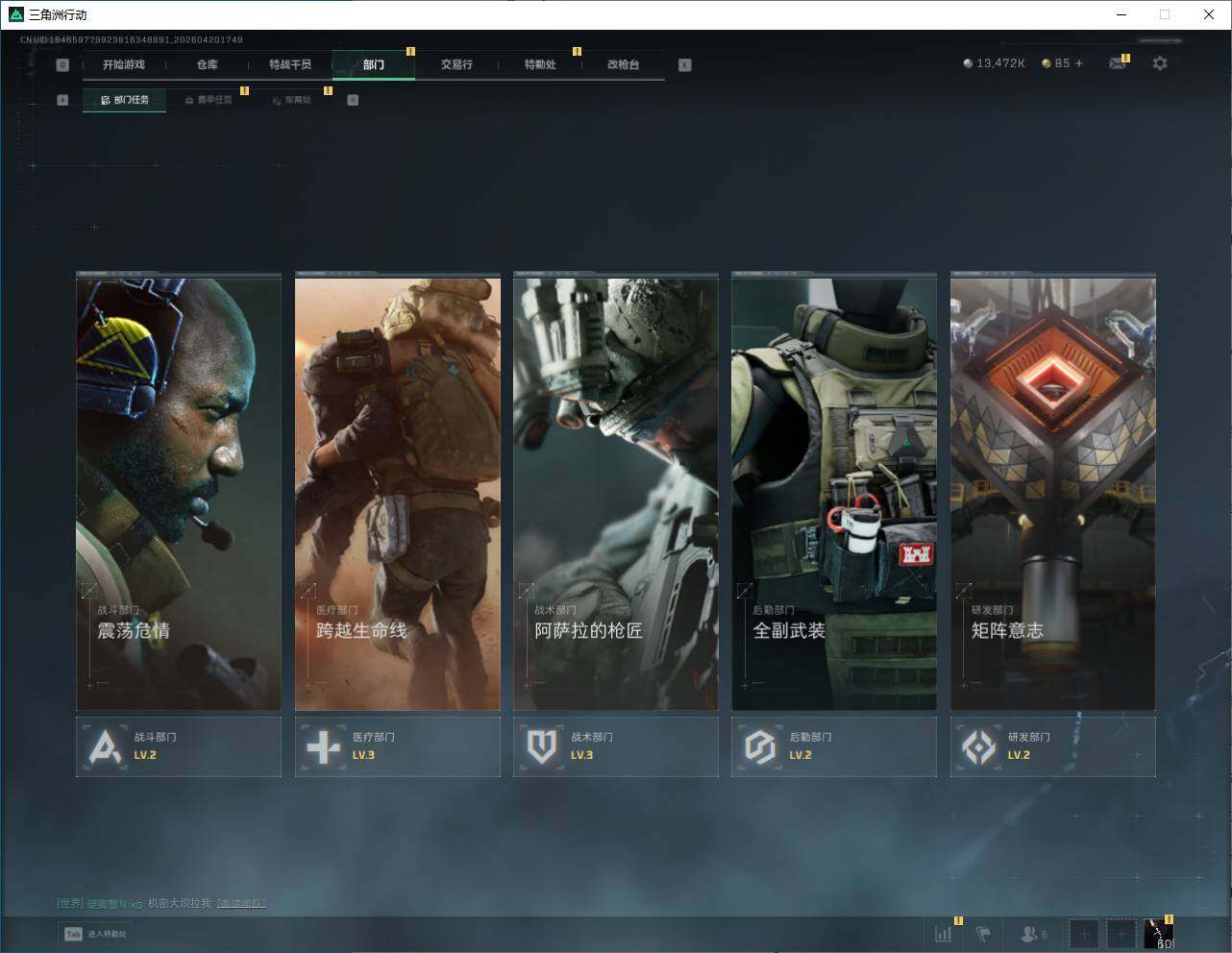The image size is (1232, 953).
Task: Click the 医疗部门 cross icon
Action: (x=324, y=746)
